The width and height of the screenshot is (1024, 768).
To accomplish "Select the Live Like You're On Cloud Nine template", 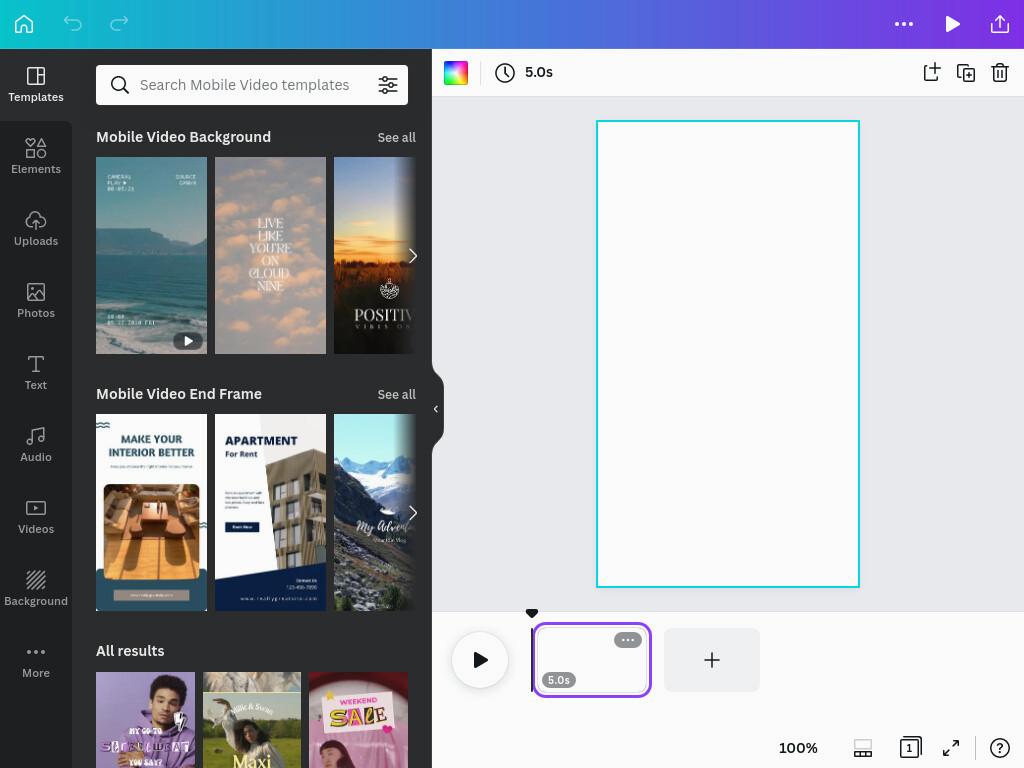I will [x=270, y=255].
